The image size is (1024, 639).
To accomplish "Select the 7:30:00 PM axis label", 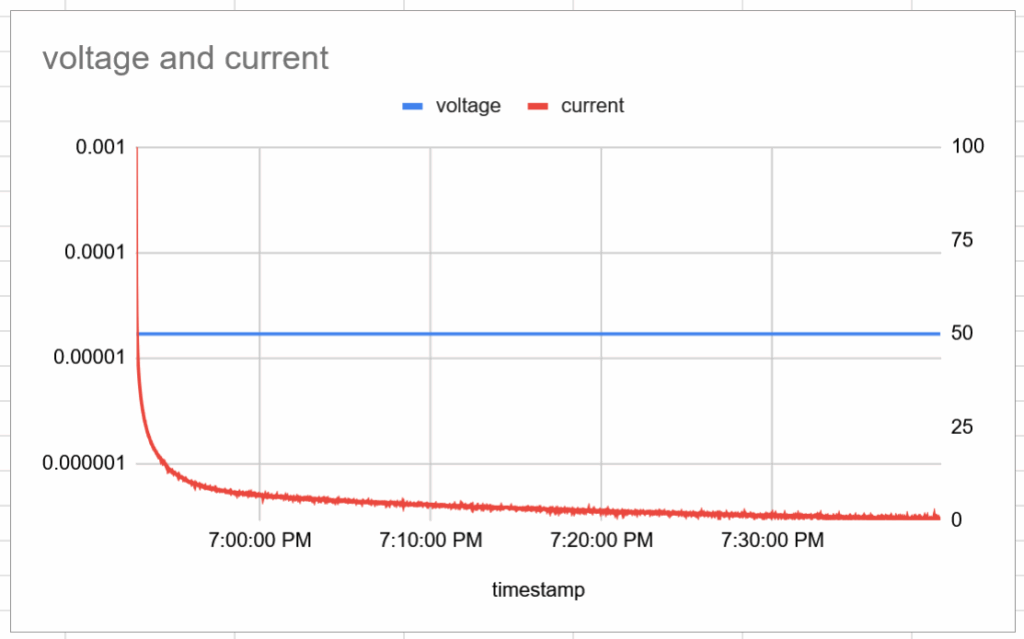I will 772,541.
